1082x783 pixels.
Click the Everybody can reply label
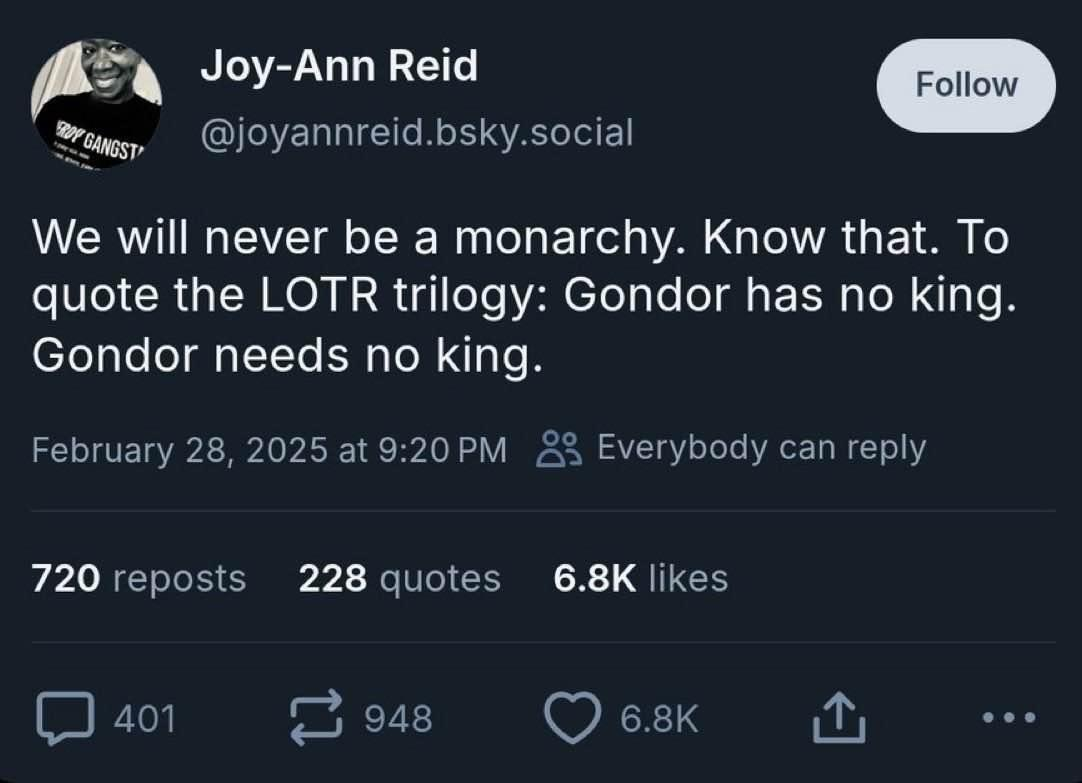[x=761, y=448]
